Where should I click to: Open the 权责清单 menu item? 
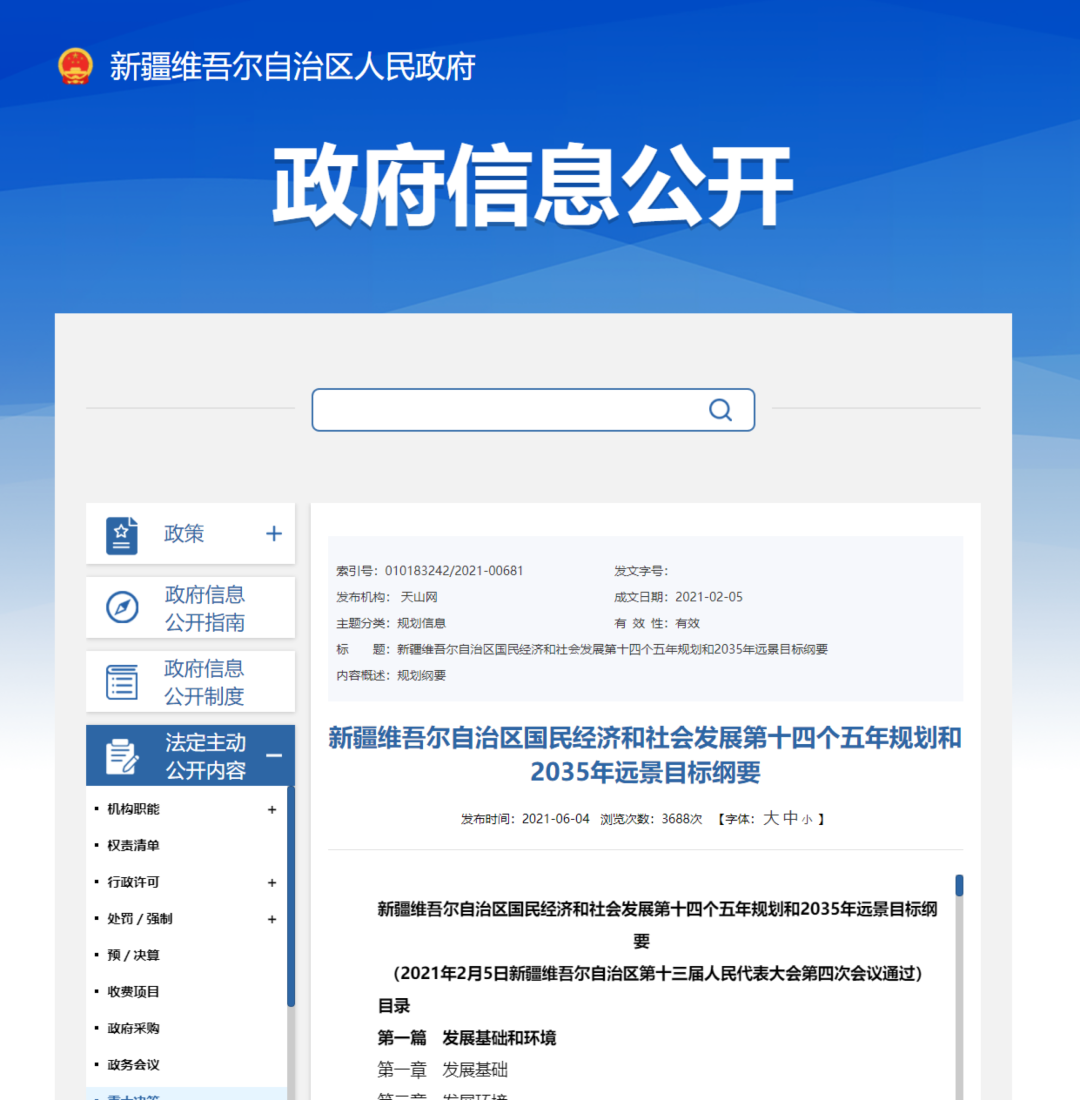[x=133, y=846]
